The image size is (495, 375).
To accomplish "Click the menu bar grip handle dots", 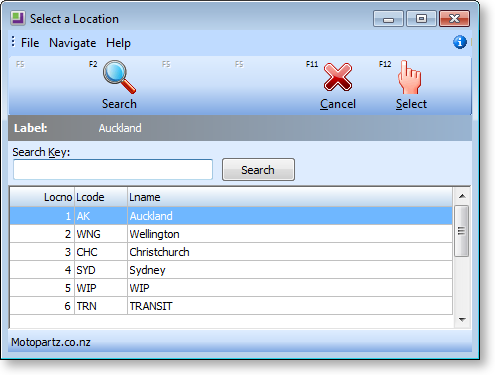I will [13, 41].
